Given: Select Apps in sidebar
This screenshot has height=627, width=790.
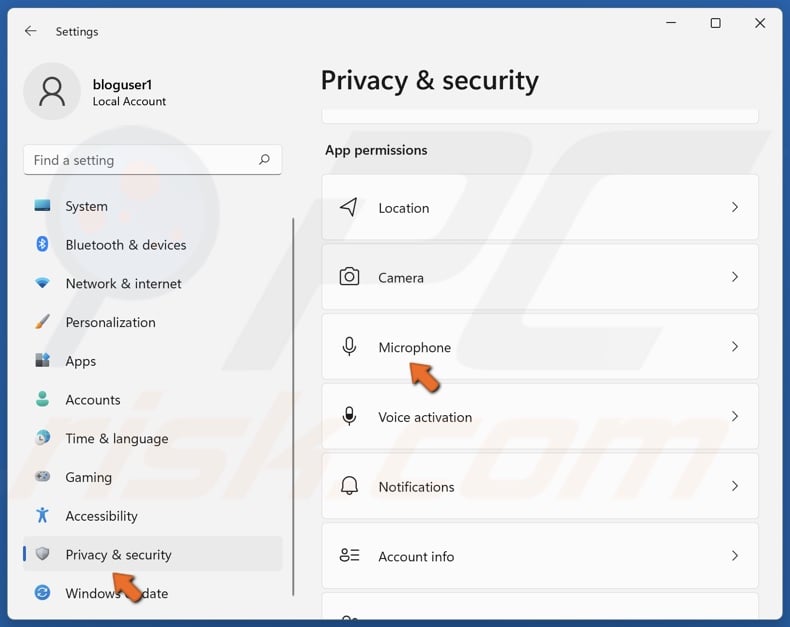Looking at the screenshot, I should 153,361.
